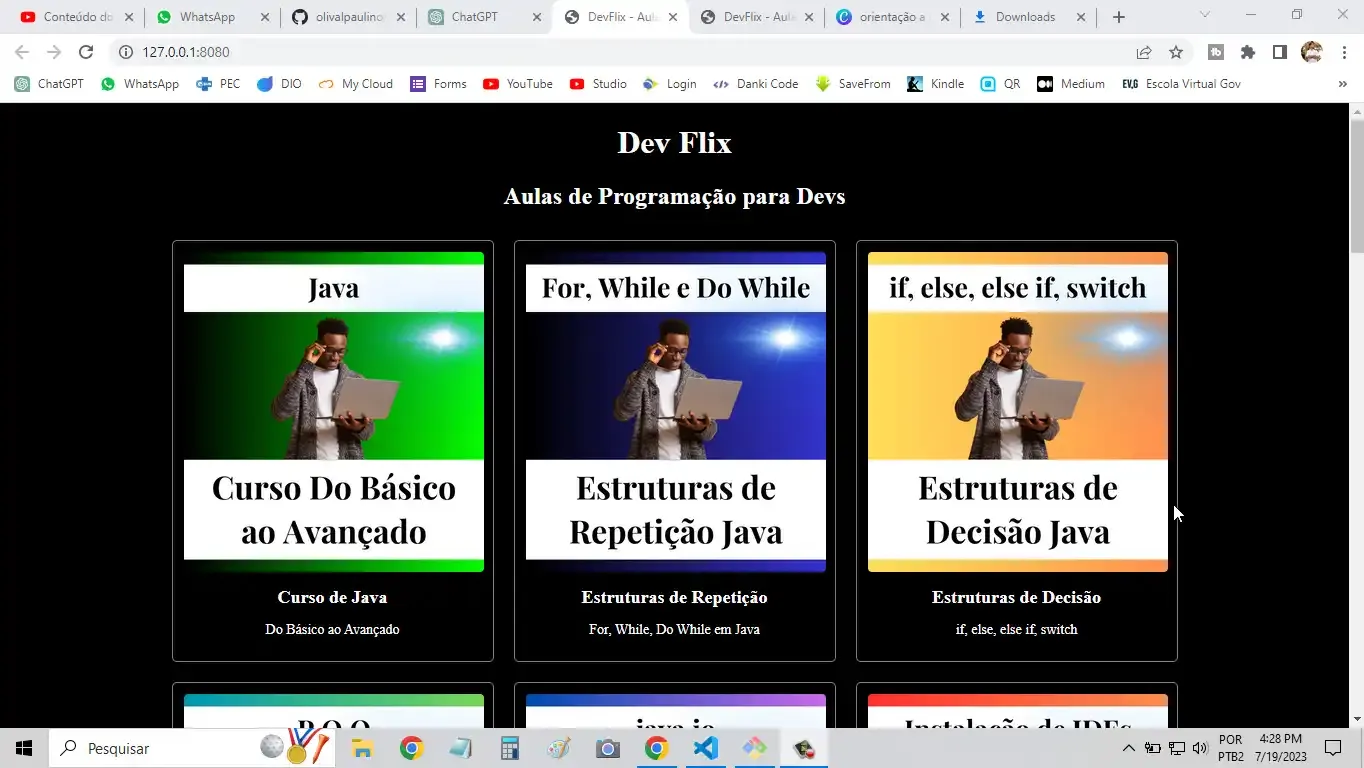Open the Studio bookmark

(598, 84)
